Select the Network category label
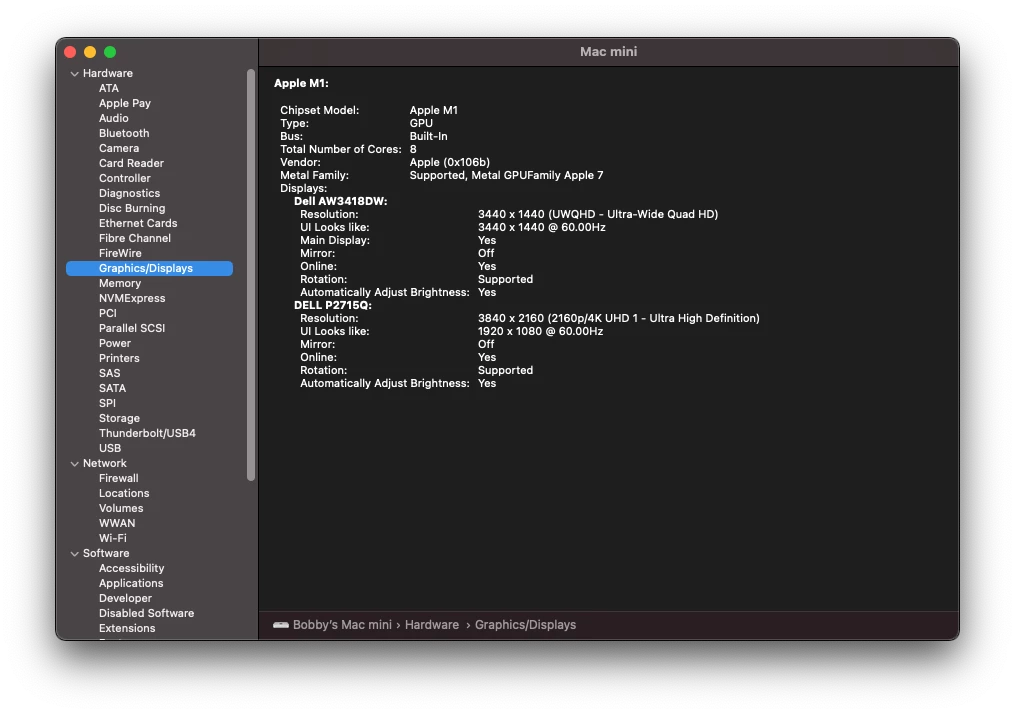Image resolution: width=1015 pixels, height=714 pixels. coord(105,463)
